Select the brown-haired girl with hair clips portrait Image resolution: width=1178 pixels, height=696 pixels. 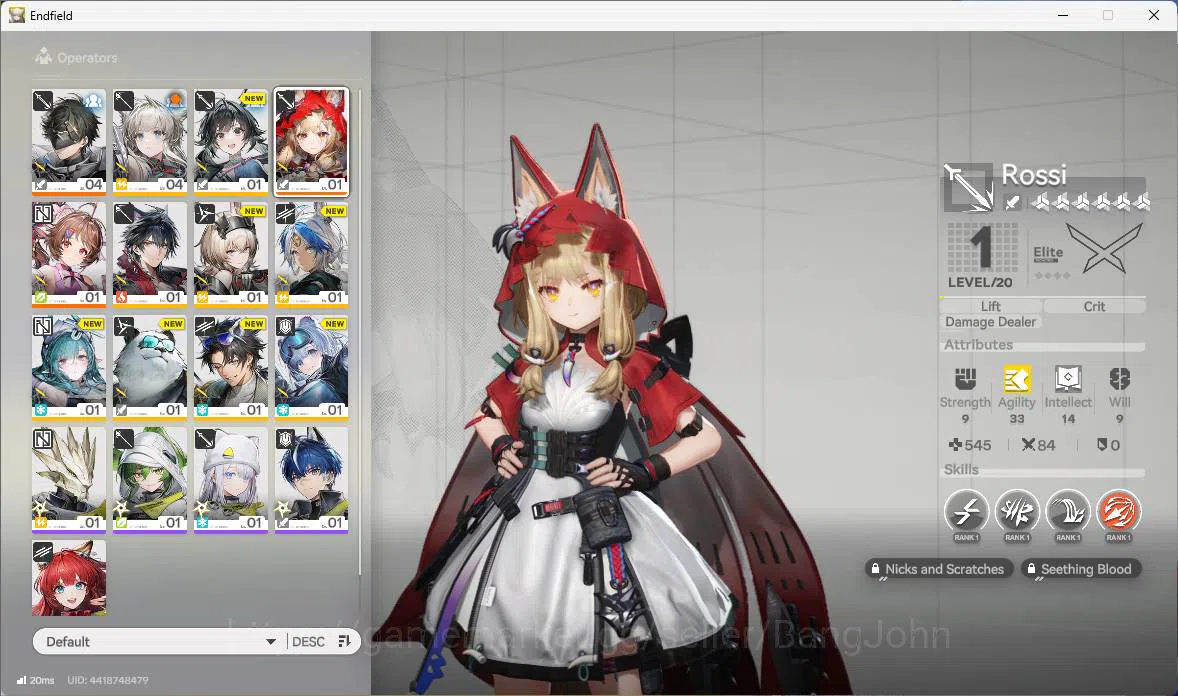(69, 254)
